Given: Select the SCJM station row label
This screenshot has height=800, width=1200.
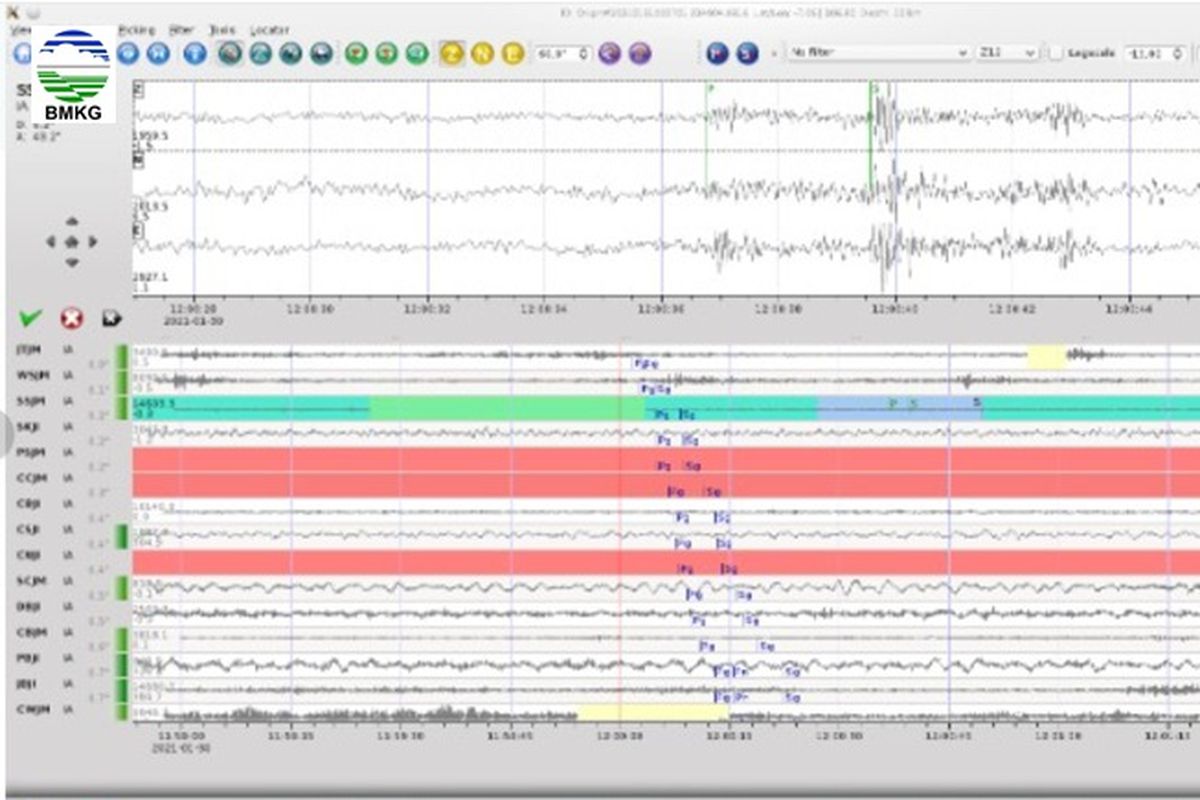Looking at the screenshot, I should [30, 581].
